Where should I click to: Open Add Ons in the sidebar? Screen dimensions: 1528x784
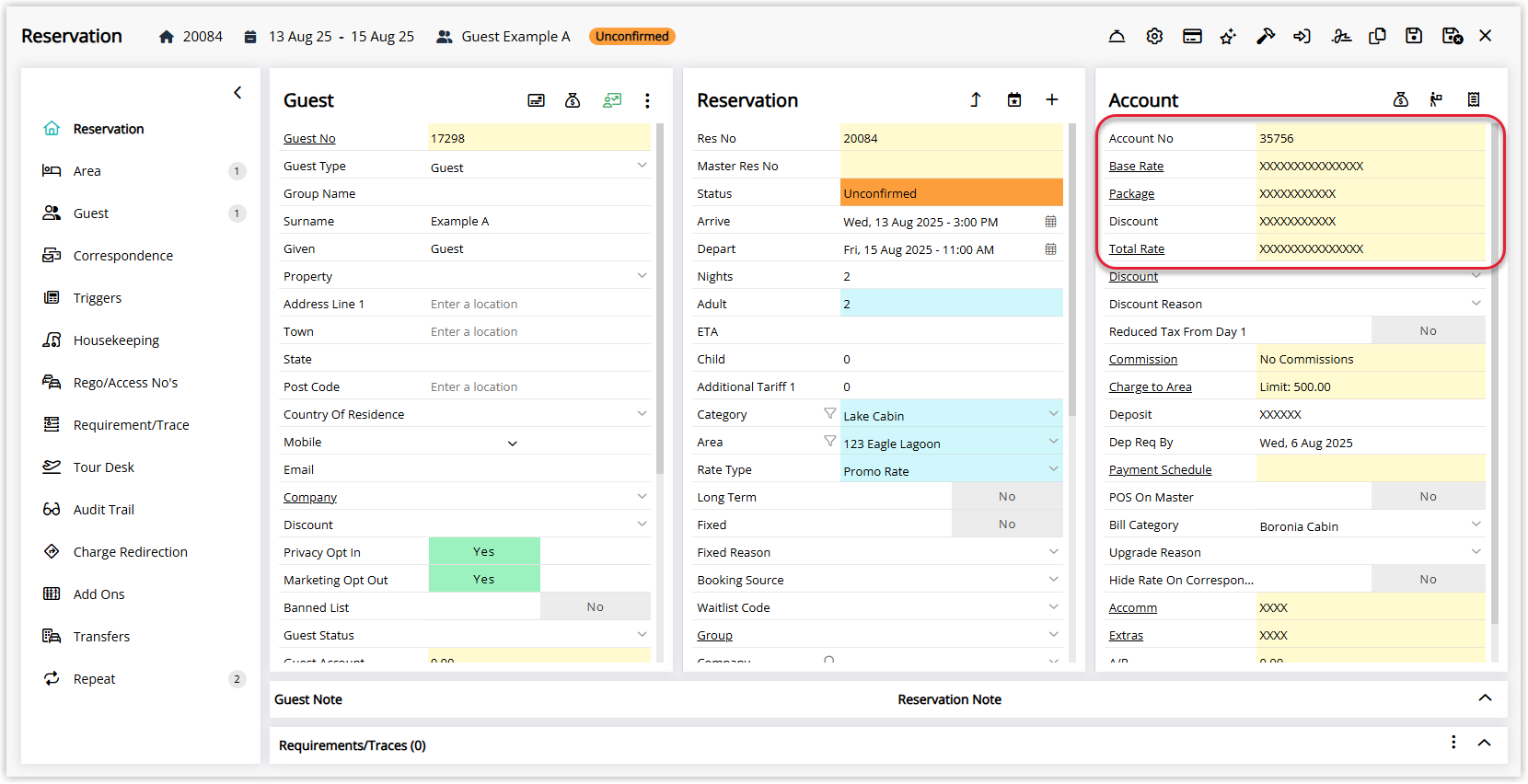pos(99,594)
